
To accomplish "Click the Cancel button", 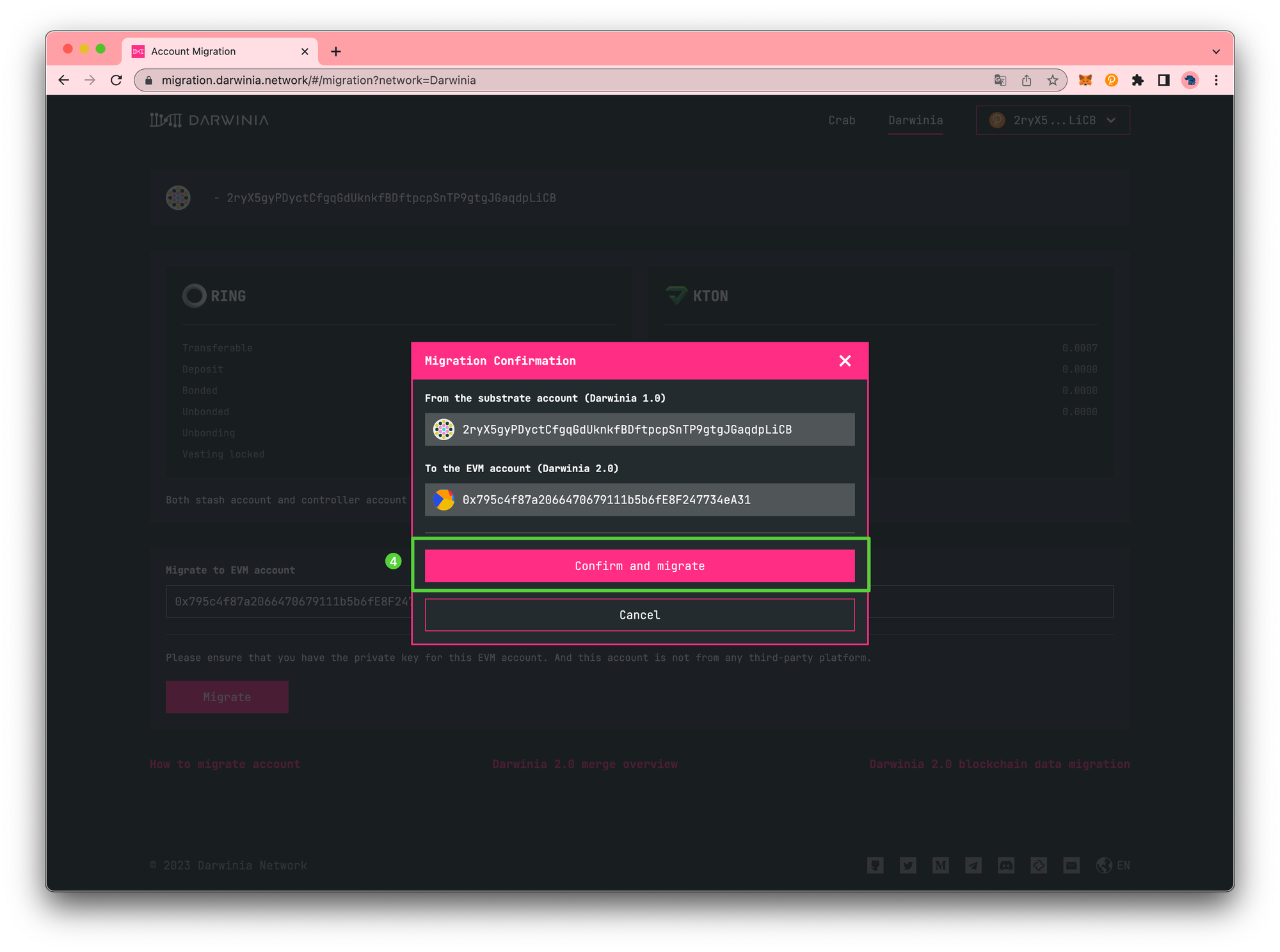I will [639, 615].
